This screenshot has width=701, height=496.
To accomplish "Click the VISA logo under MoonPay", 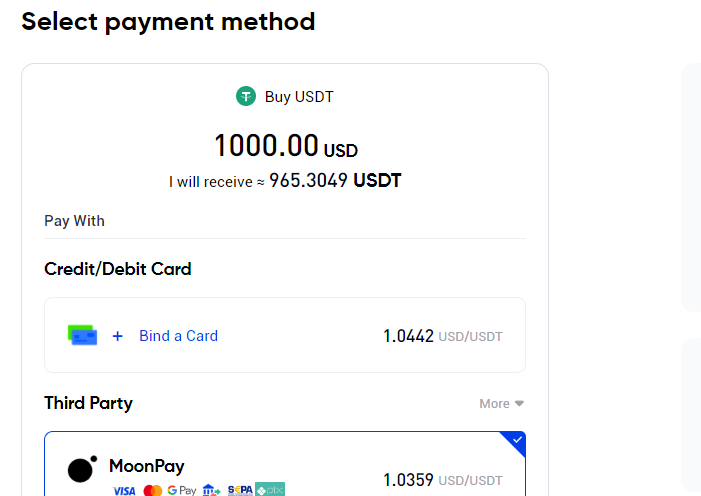I will (x=124, y=491).
